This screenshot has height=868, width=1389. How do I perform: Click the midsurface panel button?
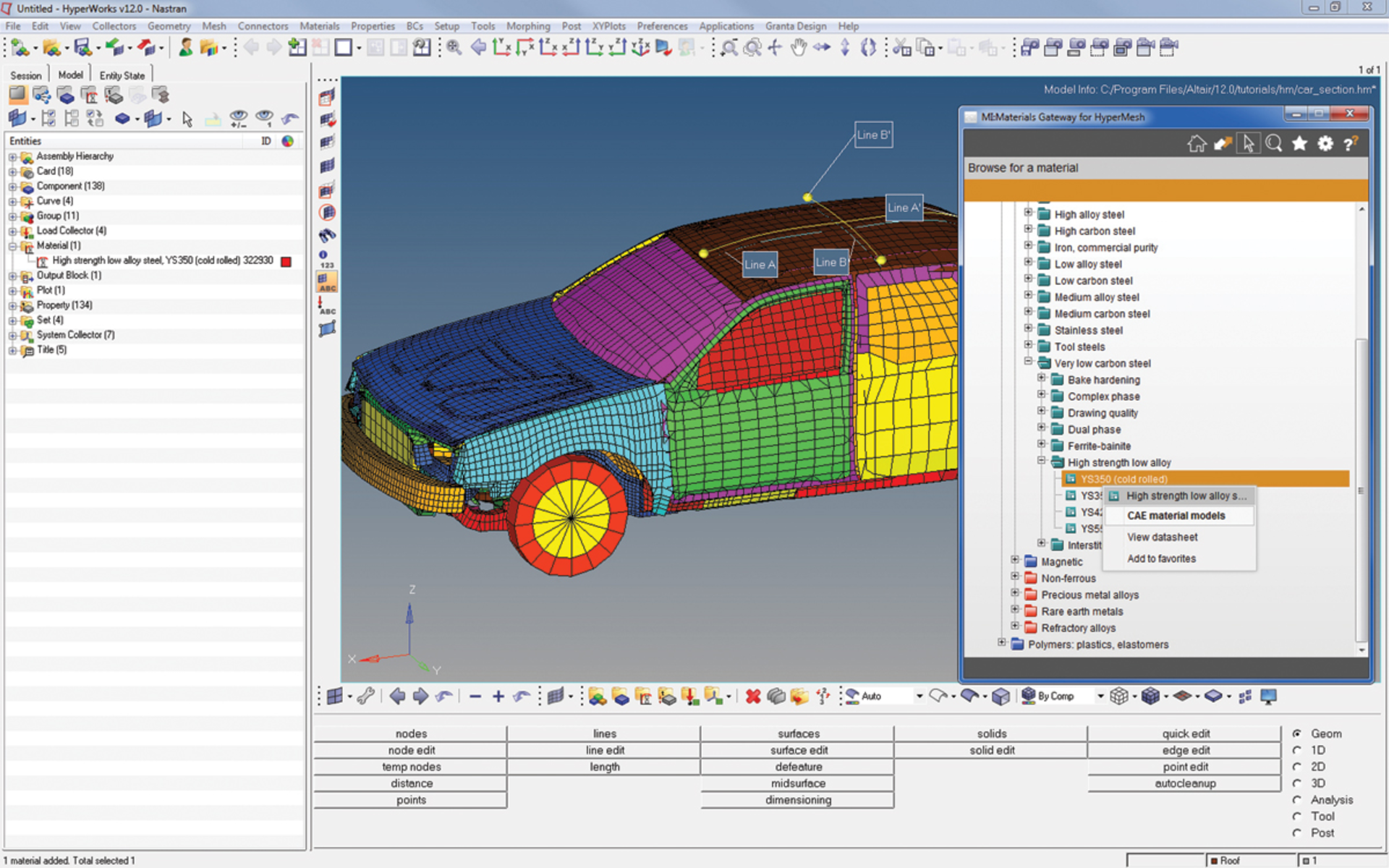[x=798, y=783]
